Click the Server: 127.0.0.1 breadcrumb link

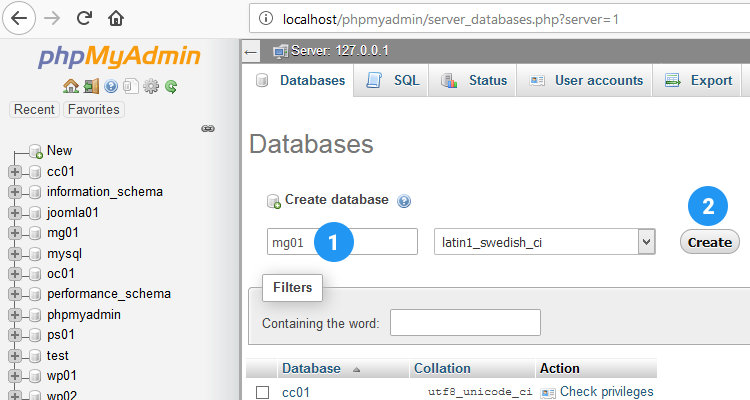[340, 51]
